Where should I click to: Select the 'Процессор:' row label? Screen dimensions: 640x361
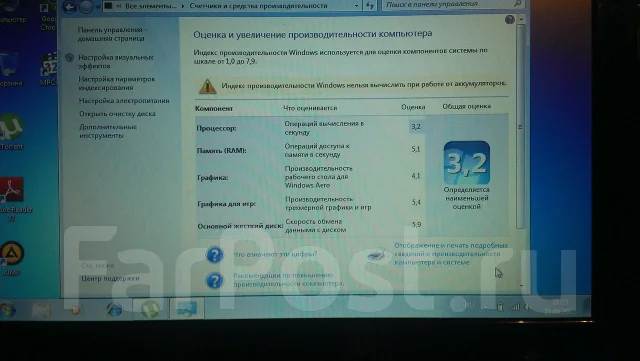click(x=216, y=128)
